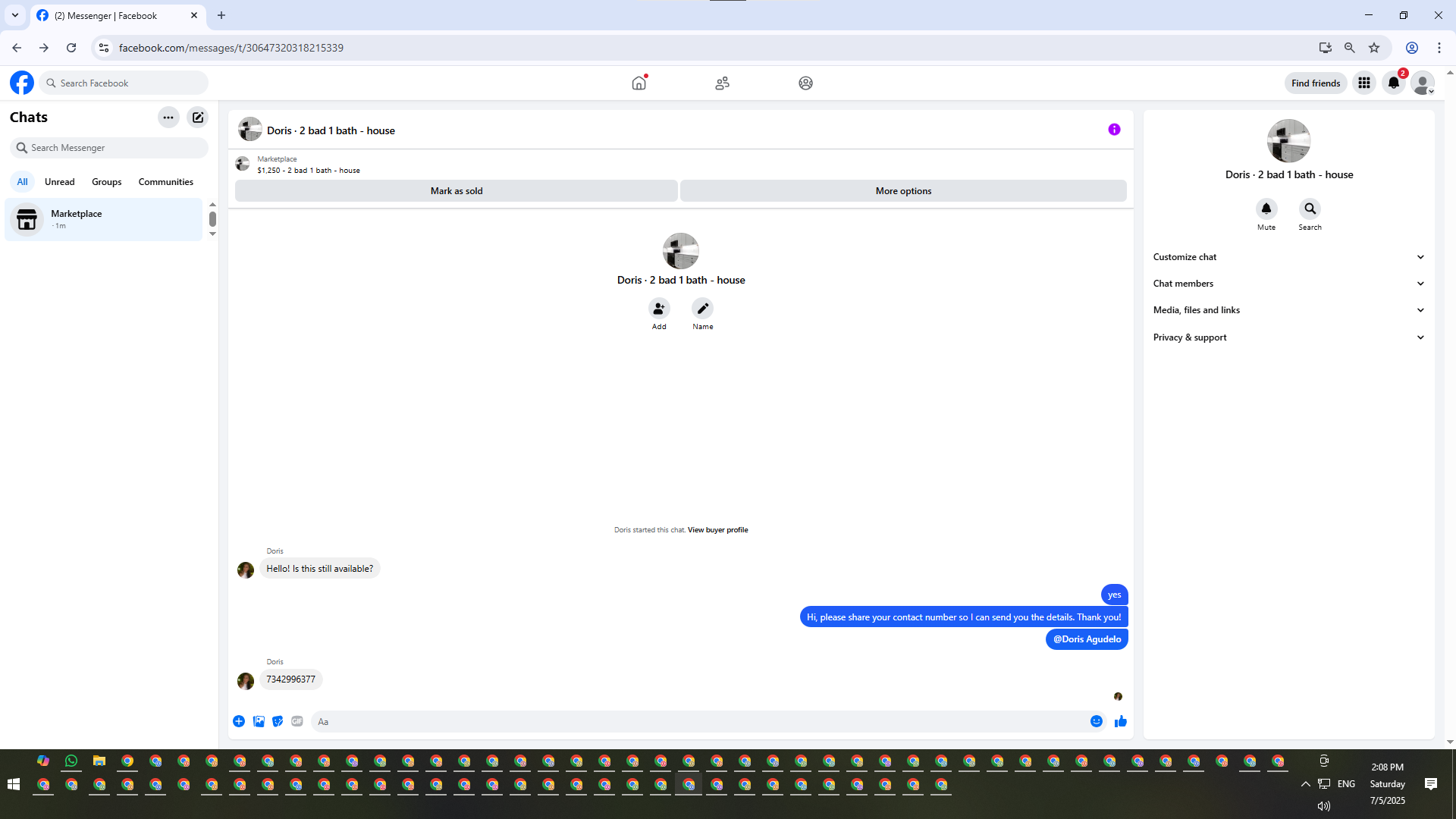Screen dimensions: 1456x819
Task: Open the sticker picker icon
Action: click(x=278, y=721)
